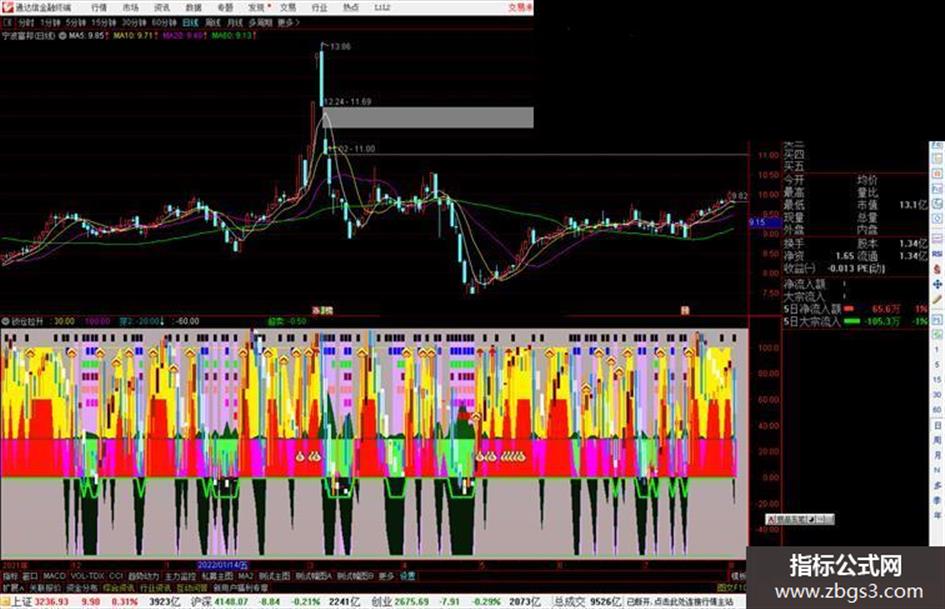945x609 pixels.
Task: Click the 5日大宗流入 row
Action: click(855, 321)
